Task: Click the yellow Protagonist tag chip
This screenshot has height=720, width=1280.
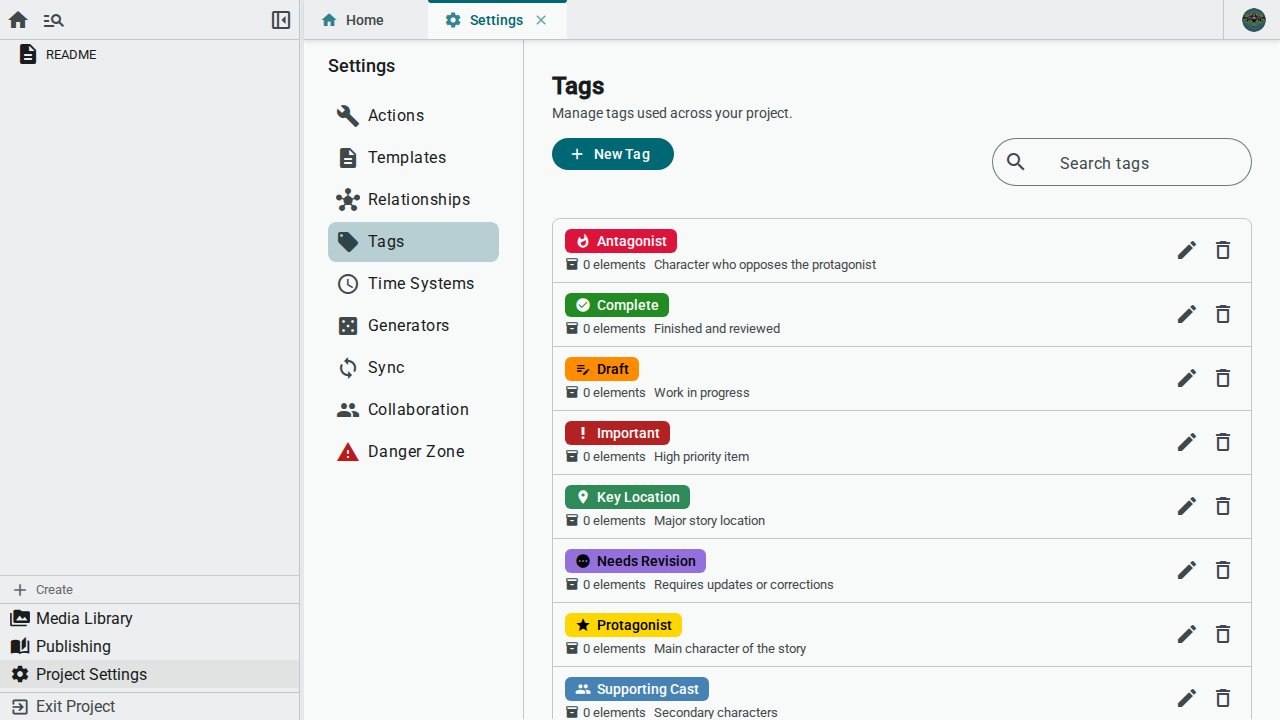Action: click(x=623, y=625)
